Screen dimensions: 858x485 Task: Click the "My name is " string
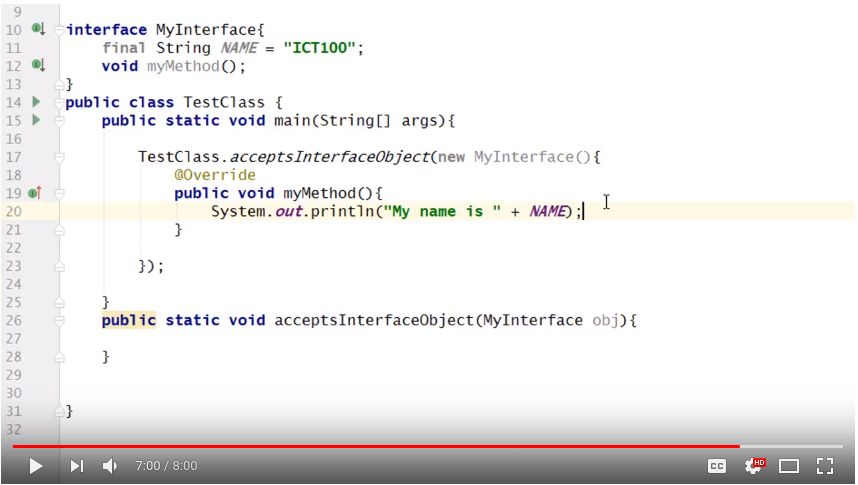442,211
